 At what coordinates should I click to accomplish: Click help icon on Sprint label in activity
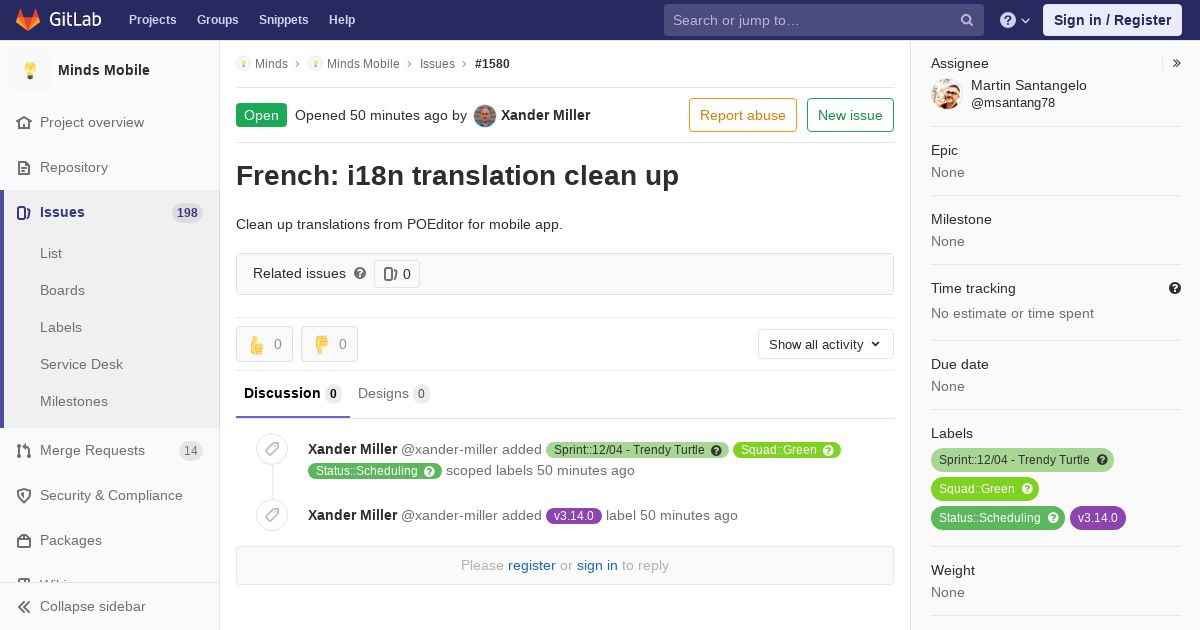716,450
